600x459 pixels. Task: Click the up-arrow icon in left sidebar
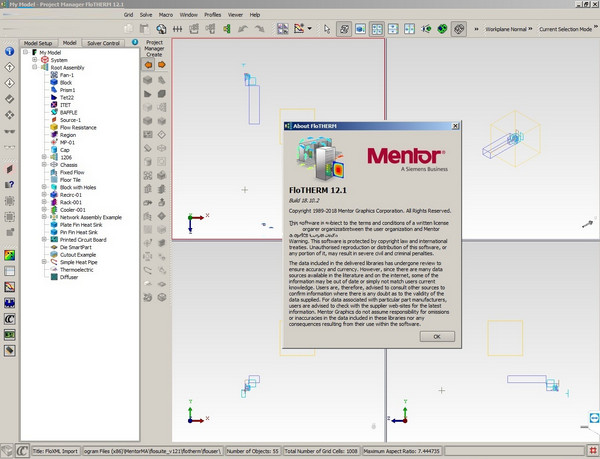coord(9,66)
